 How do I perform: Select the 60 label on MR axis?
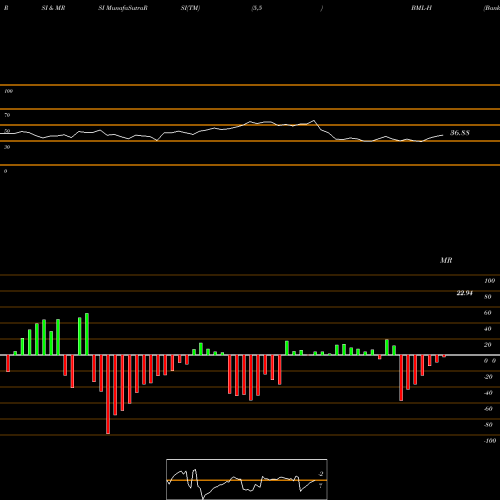click(488, 313)
